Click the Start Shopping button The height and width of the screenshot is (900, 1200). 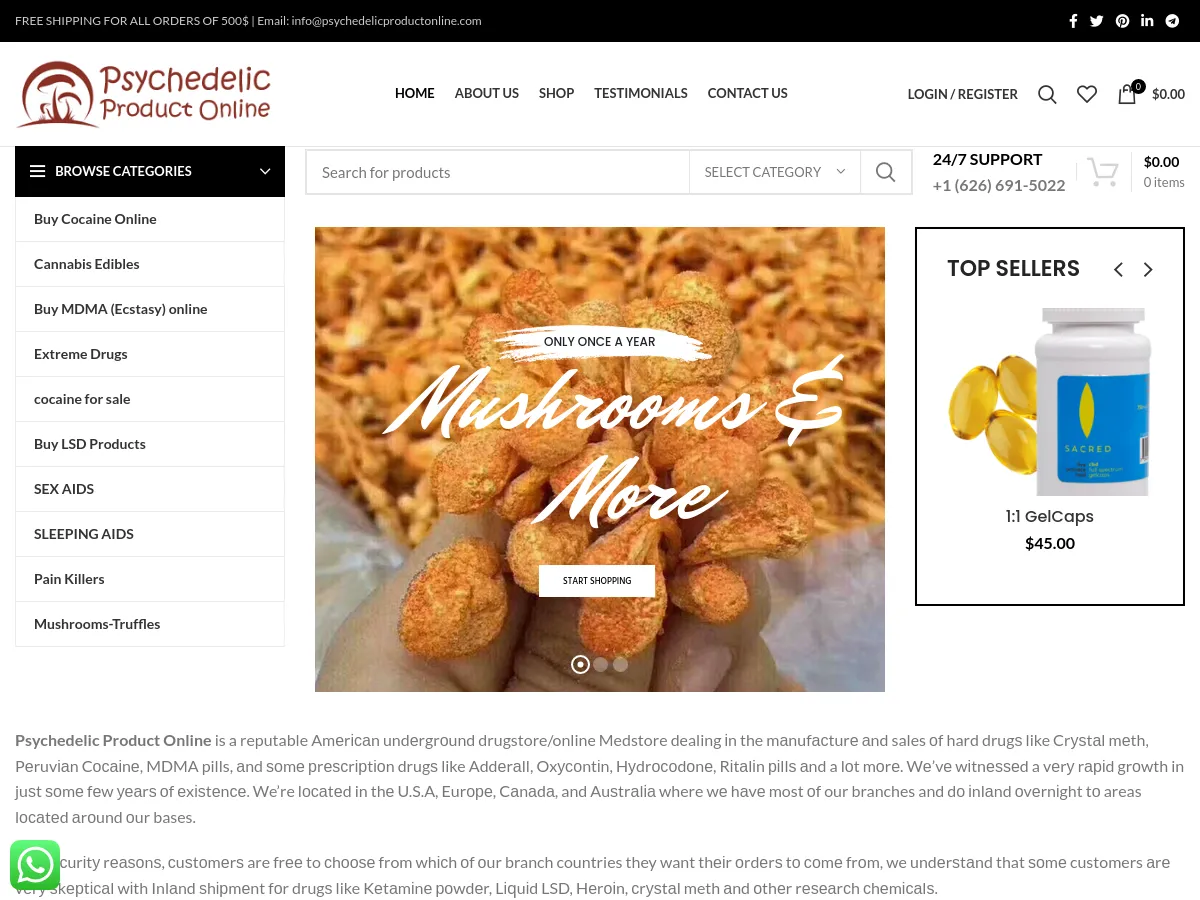point(597,581)
